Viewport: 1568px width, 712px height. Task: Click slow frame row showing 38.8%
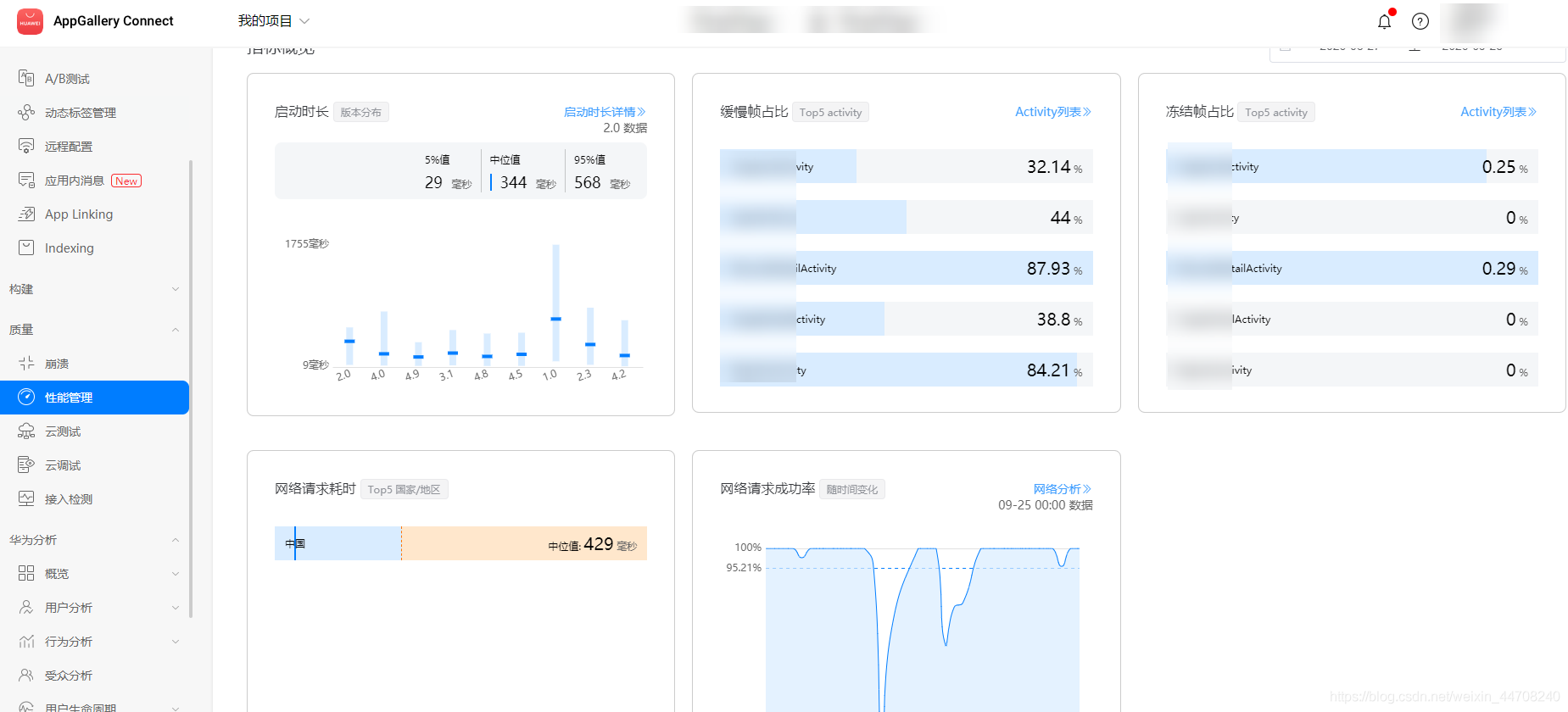pos(907,319)
